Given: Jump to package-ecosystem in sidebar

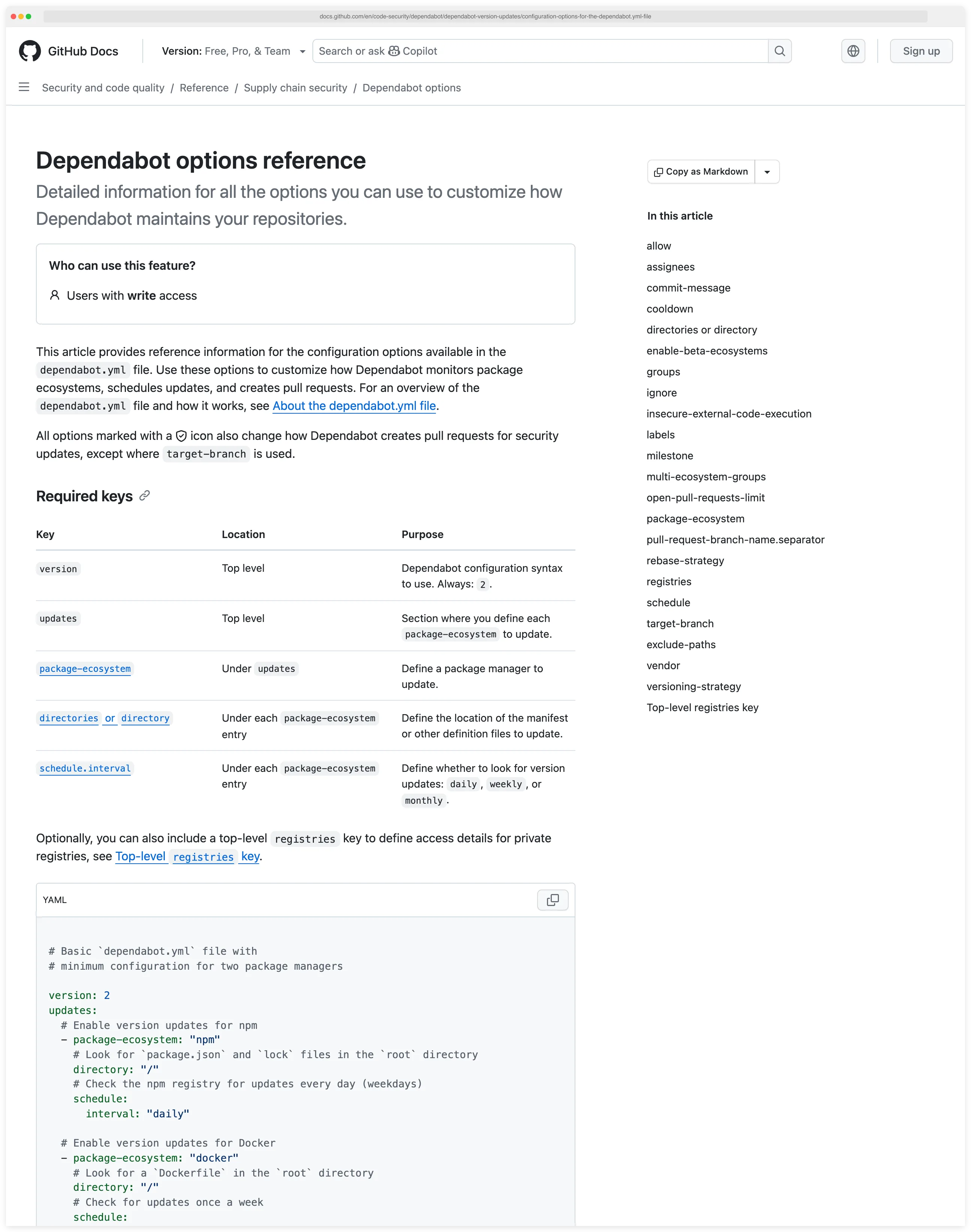Looking at the screenshot, I should 695,519.
